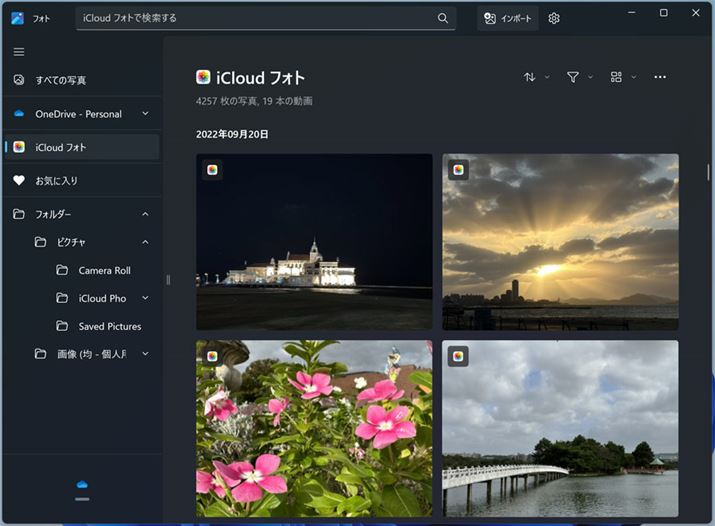Collapse the フォルダー section chevron
This screenshot has width=715, height=526.
[x=145, y=214]
